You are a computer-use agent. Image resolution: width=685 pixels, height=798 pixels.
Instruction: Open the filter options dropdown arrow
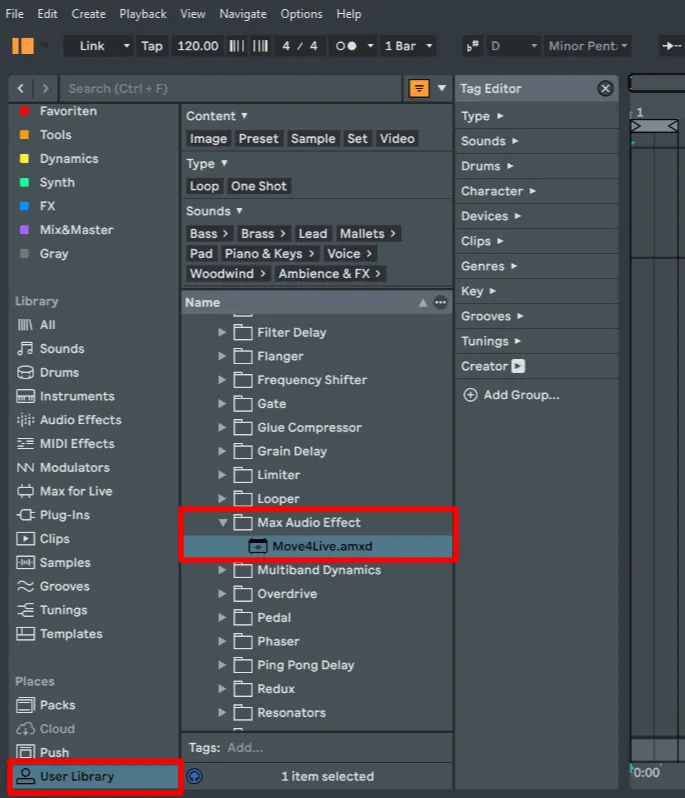point(442,88)
